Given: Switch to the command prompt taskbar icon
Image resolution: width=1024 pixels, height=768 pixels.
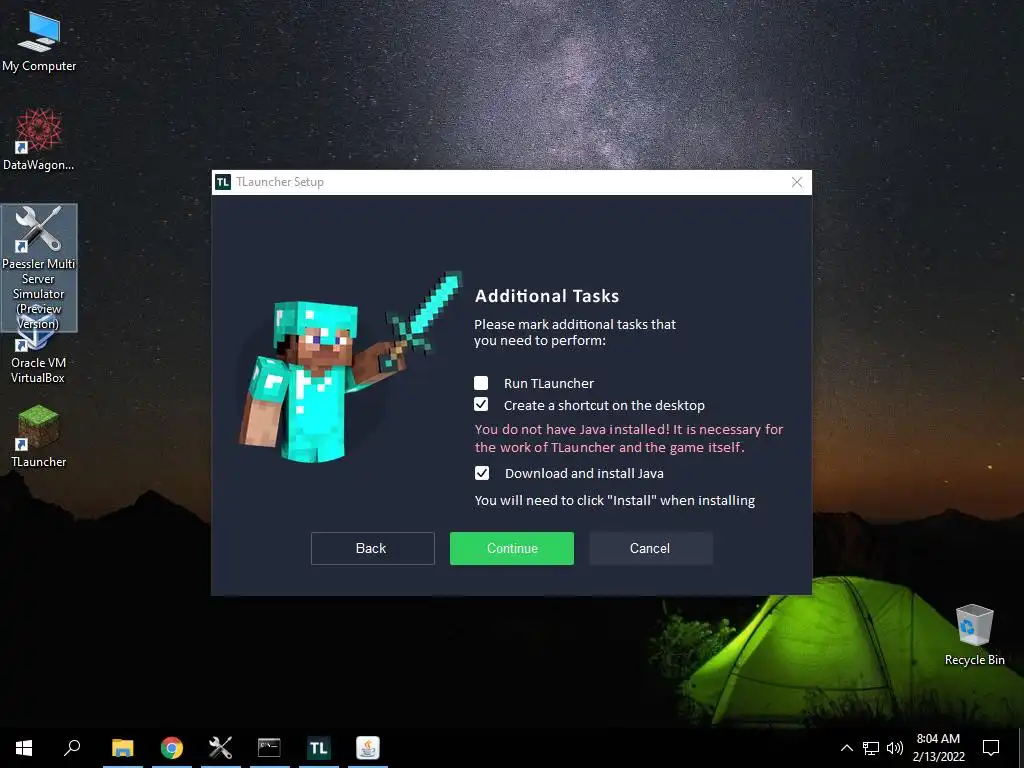Looking at the screenshot, I should point(269,748).
